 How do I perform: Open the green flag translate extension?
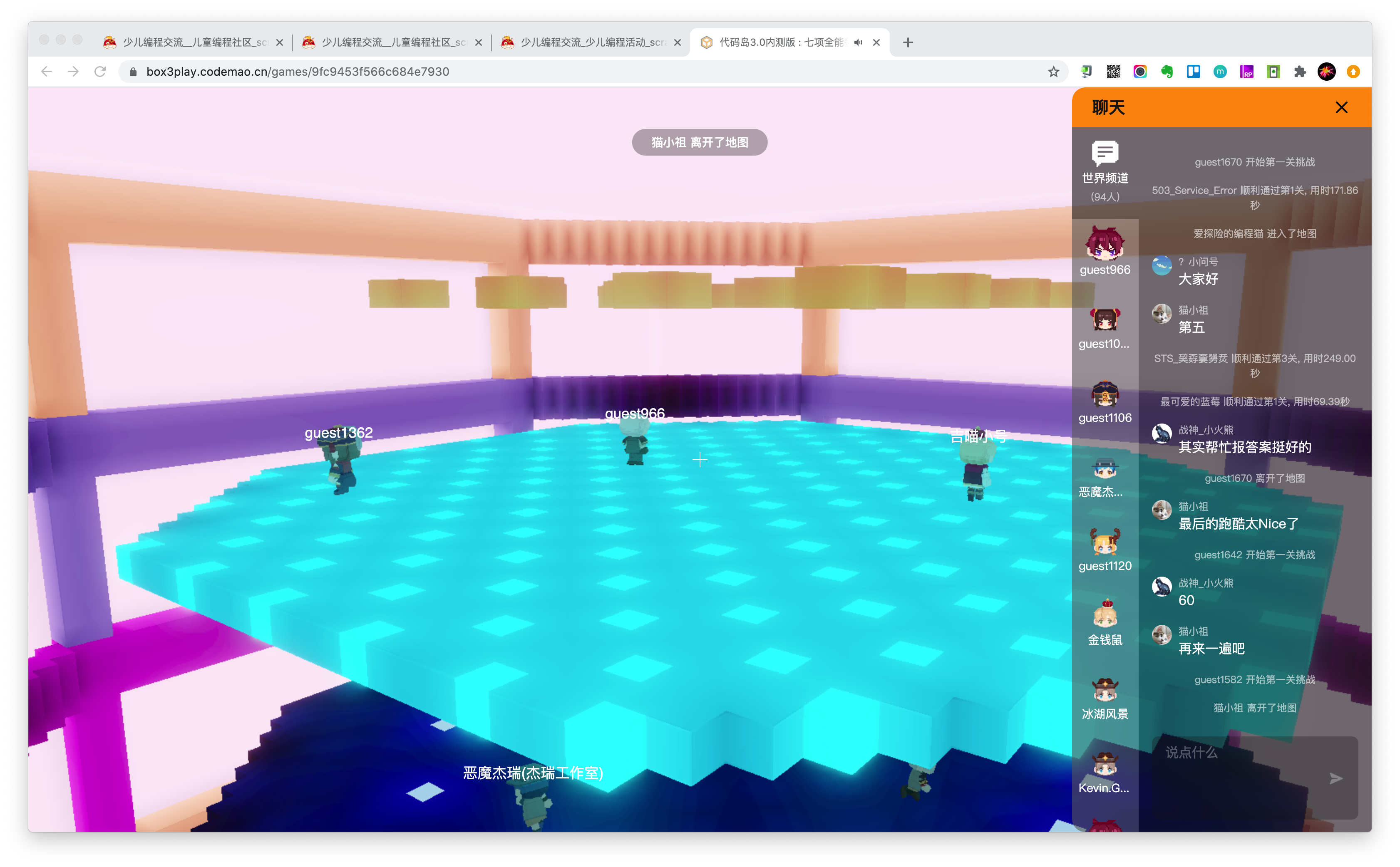[x=1086, y=72]
